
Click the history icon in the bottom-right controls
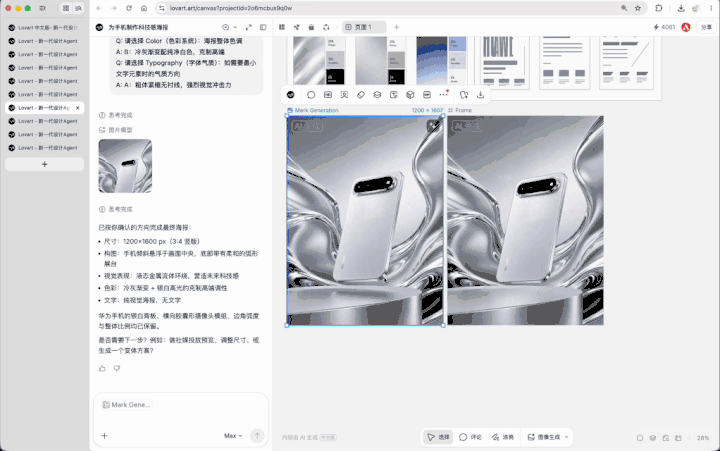(666, 438)
